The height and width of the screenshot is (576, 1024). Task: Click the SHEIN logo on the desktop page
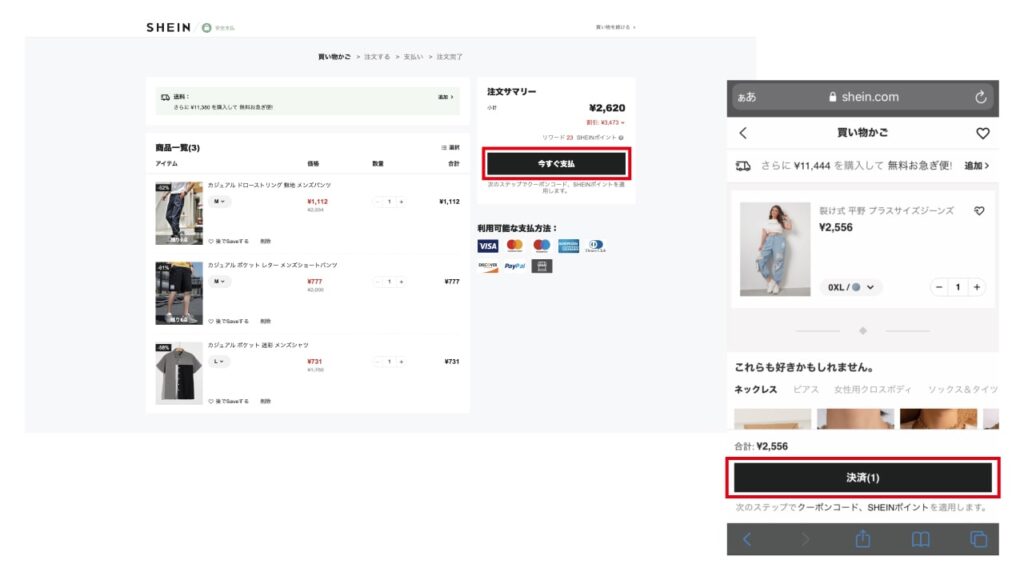(x=168, y=27)
